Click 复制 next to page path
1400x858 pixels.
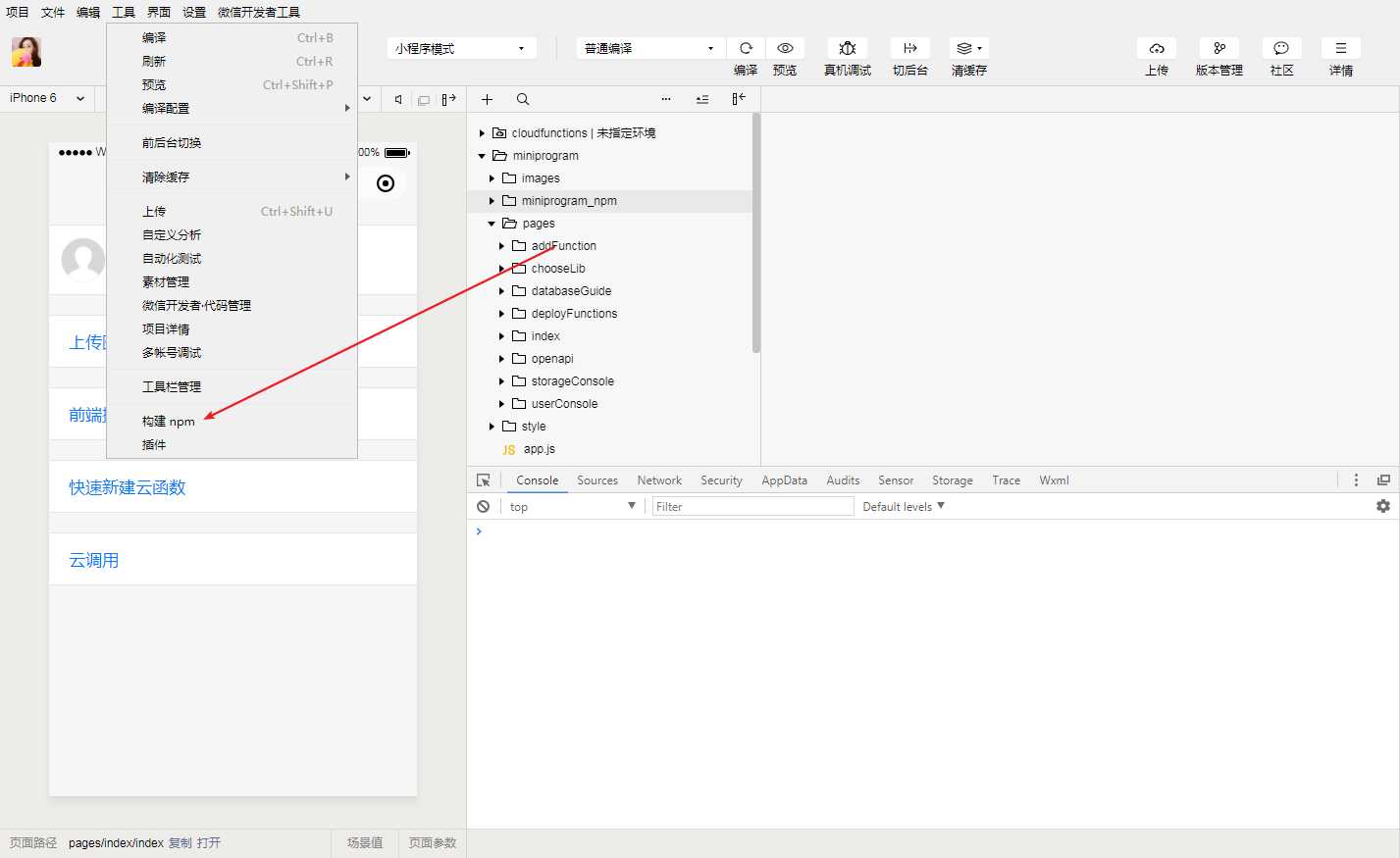tap(181, 843)
